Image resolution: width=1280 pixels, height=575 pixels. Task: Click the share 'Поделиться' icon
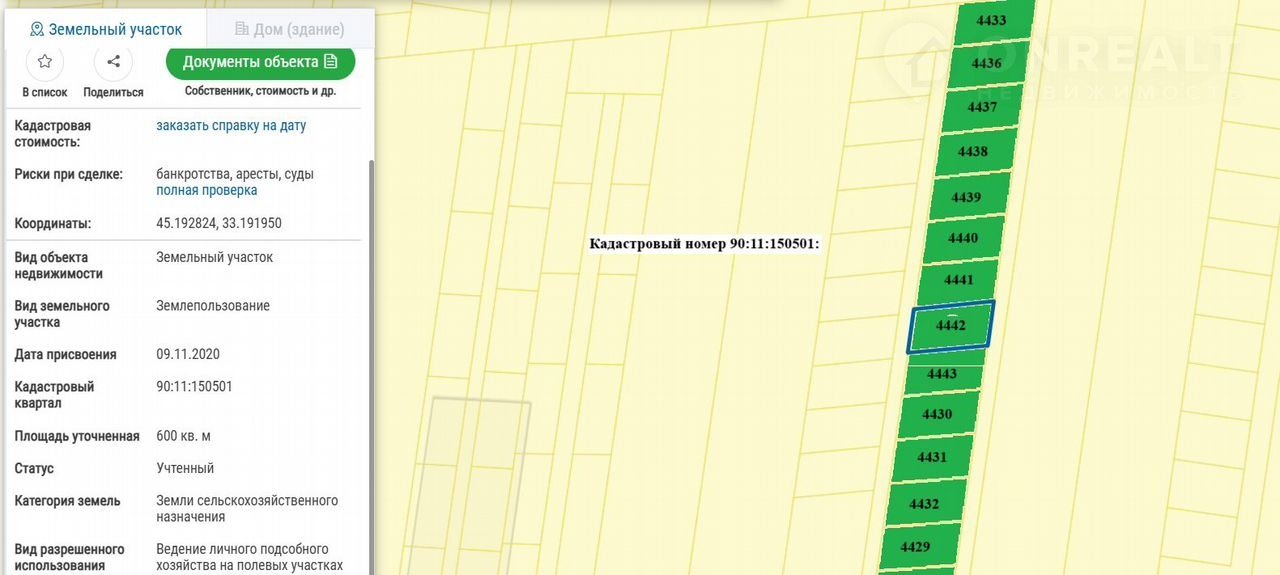[x=113, y=62]
